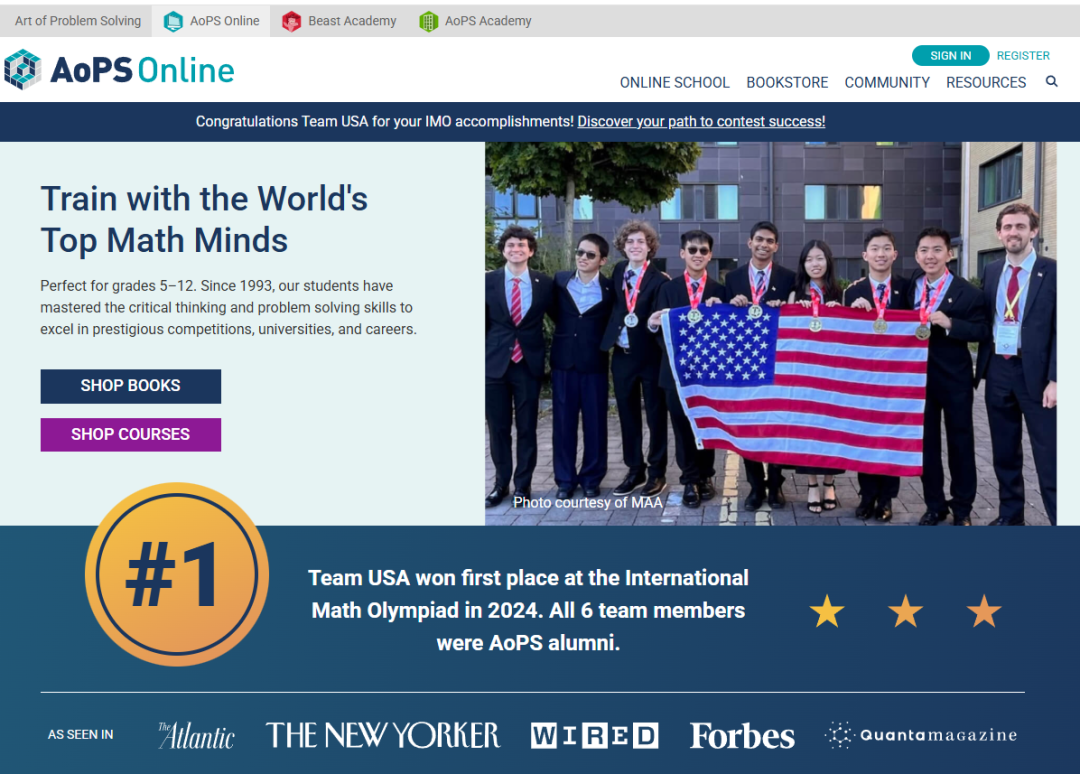Click the AoPS Online cube logo icon

pos(22,70)
